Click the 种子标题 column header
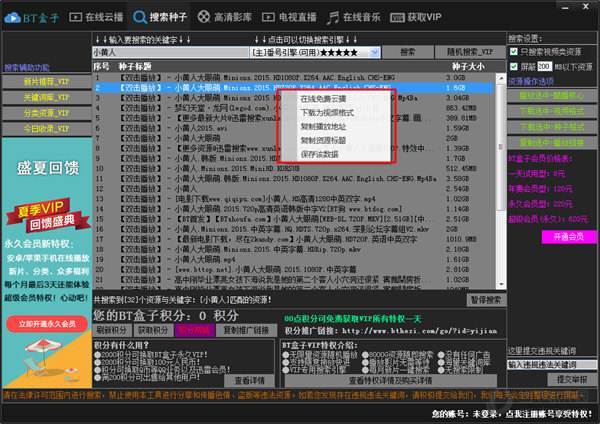This screenshot has height=424, width=600. point(135,67)
